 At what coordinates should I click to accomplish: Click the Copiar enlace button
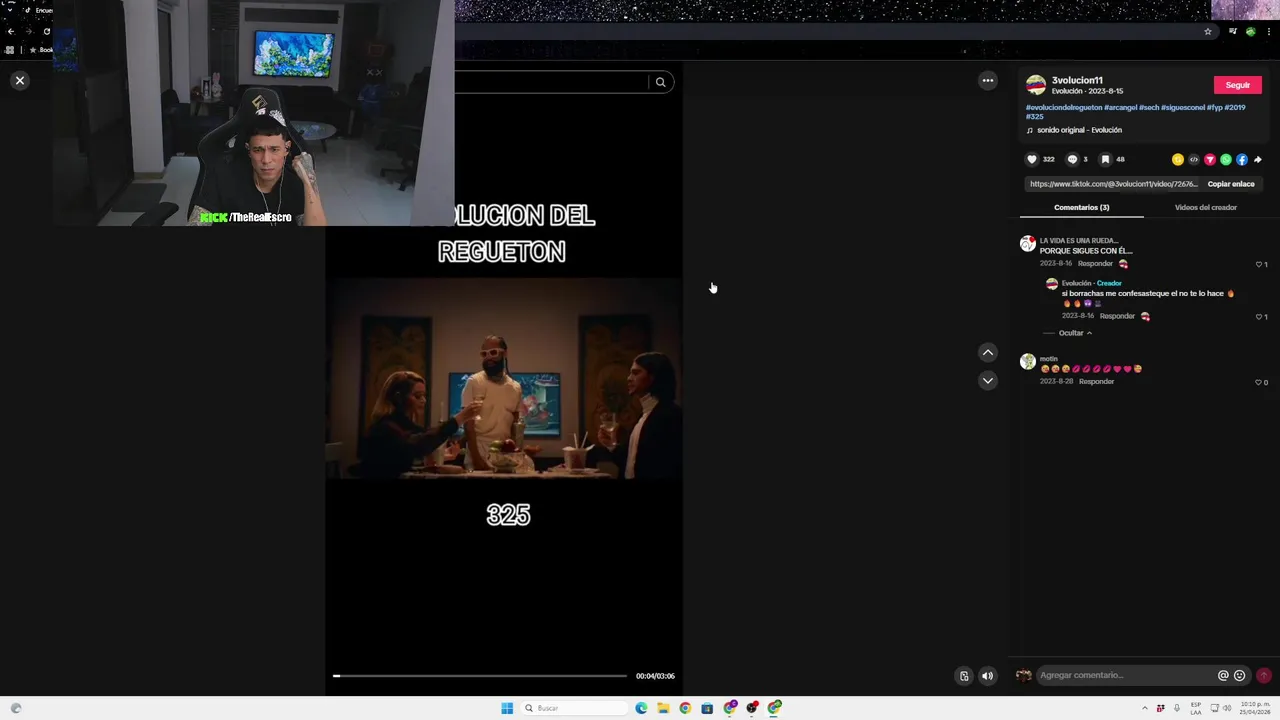tap(1231, 184)
